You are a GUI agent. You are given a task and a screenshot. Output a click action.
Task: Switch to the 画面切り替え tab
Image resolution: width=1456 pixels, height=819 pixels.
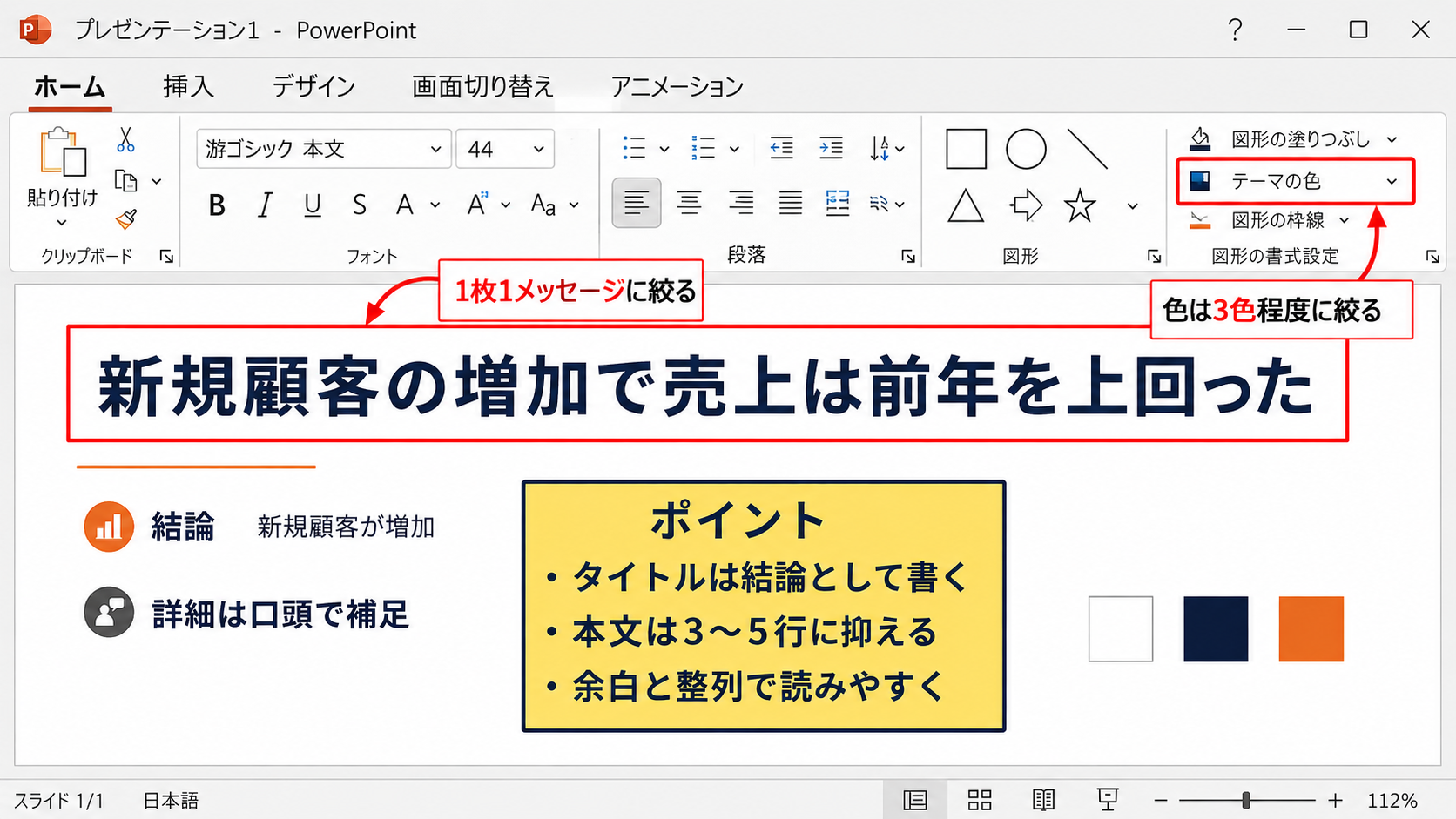pos(482,87)
